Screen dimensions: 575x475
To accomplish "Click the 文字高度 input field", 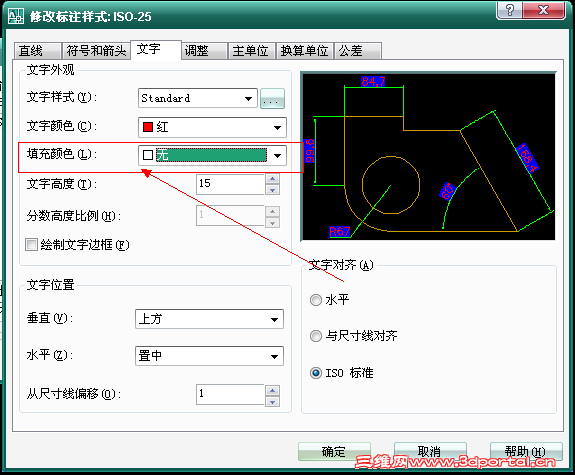I will pyautogui.click(x=230, y=184).
